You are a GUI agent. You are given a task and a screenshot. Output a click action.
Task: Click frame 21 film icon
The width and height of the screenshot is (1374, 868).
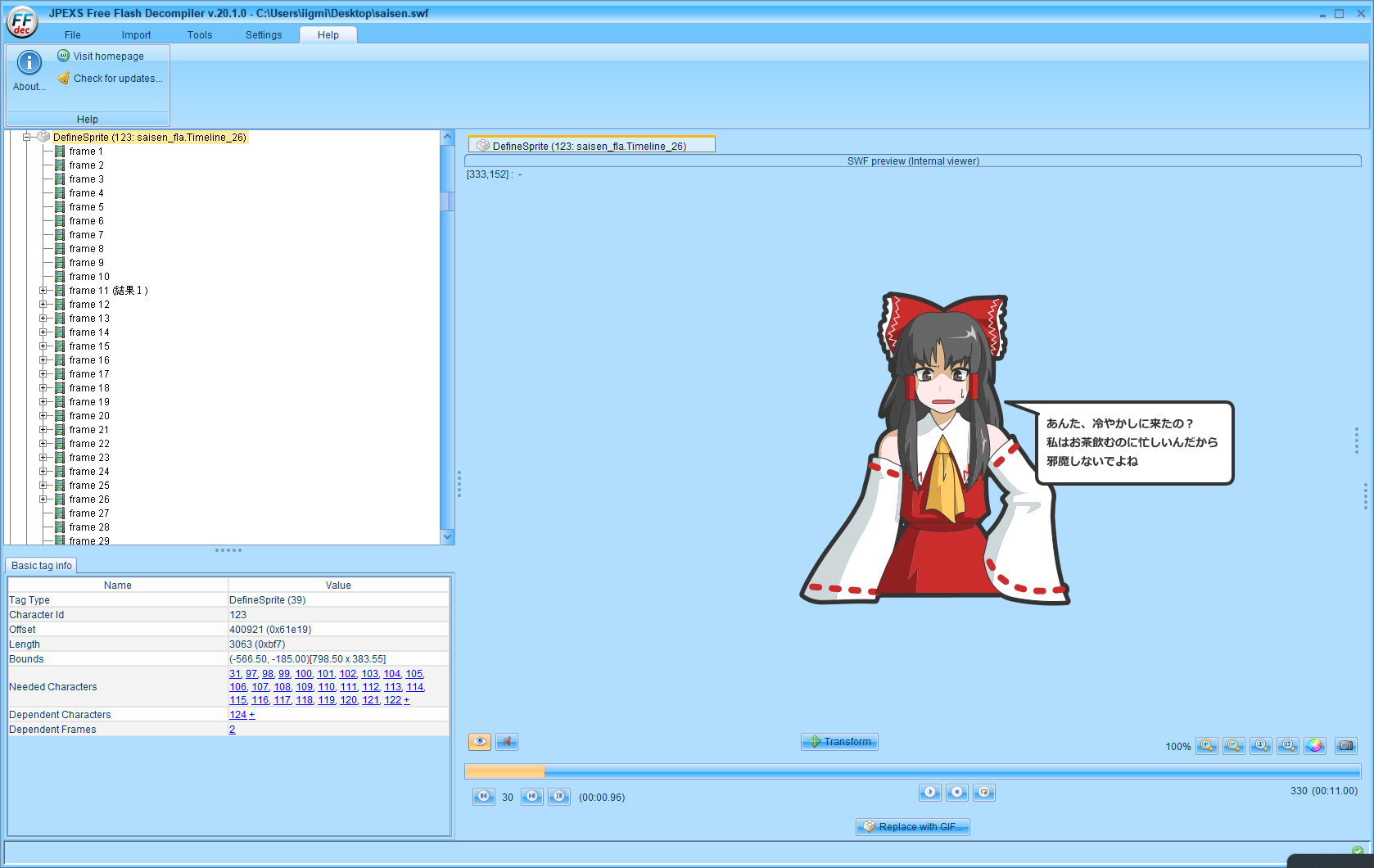[x=60, y=430]
